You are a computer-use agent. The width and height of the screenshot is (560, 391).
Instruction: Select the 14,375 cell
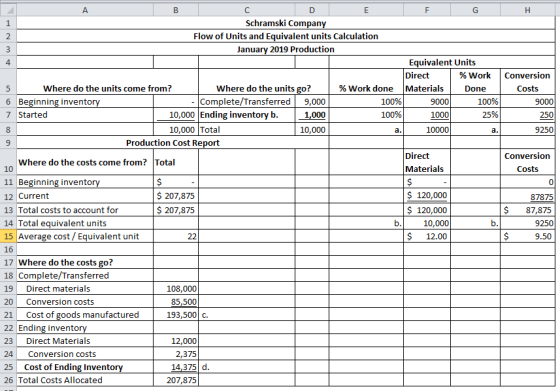pos(176,367)
